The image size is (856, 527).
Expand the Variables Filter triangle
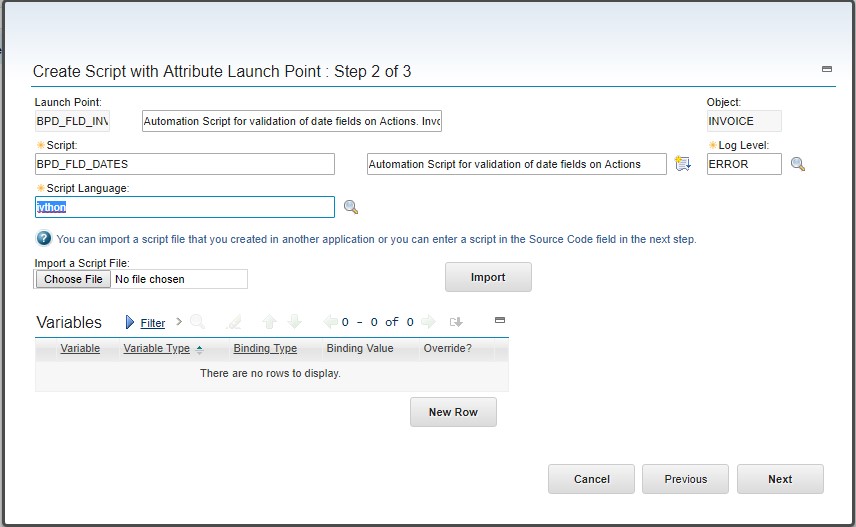point(129,322)
